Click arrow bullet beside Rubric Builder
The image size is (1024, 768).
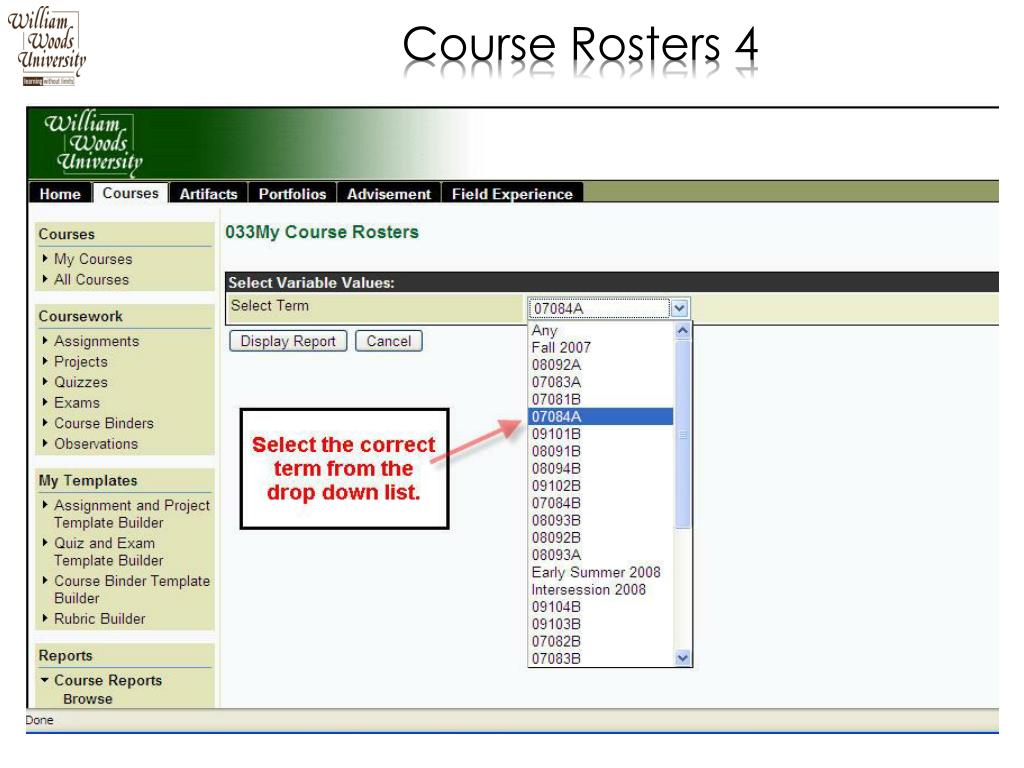pos(45,618)
